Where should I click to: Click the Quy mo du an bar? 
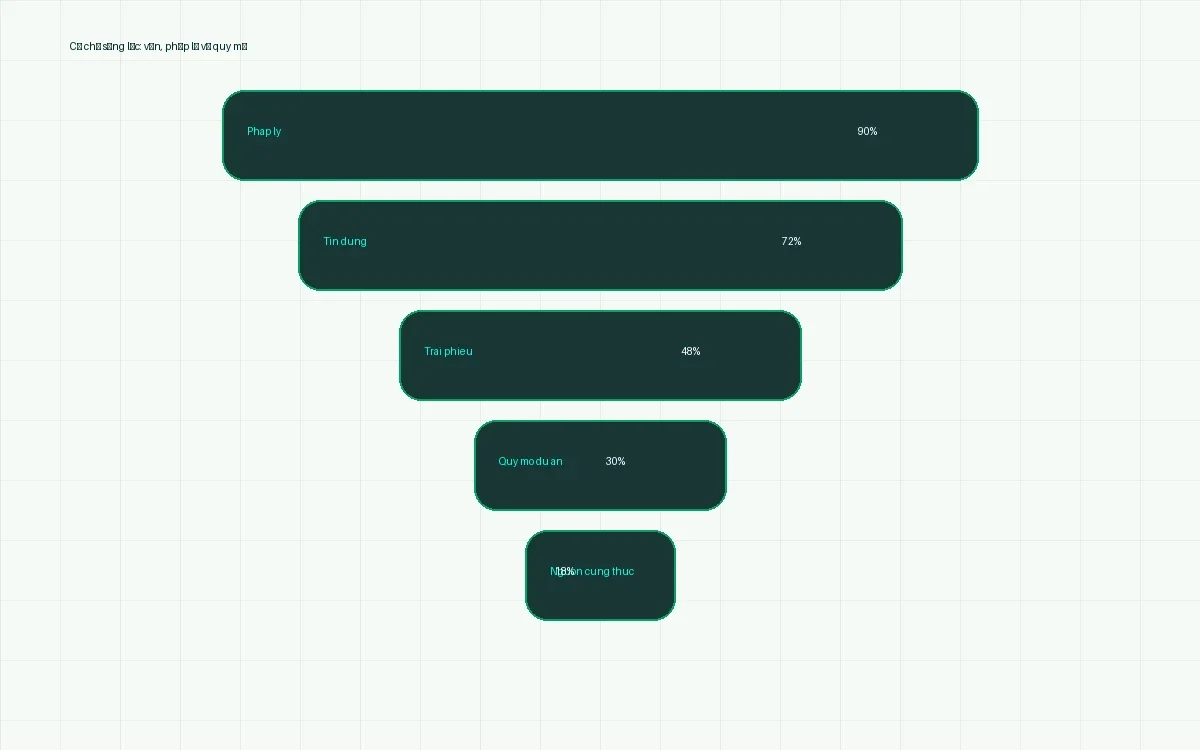(x=600, y=465)
